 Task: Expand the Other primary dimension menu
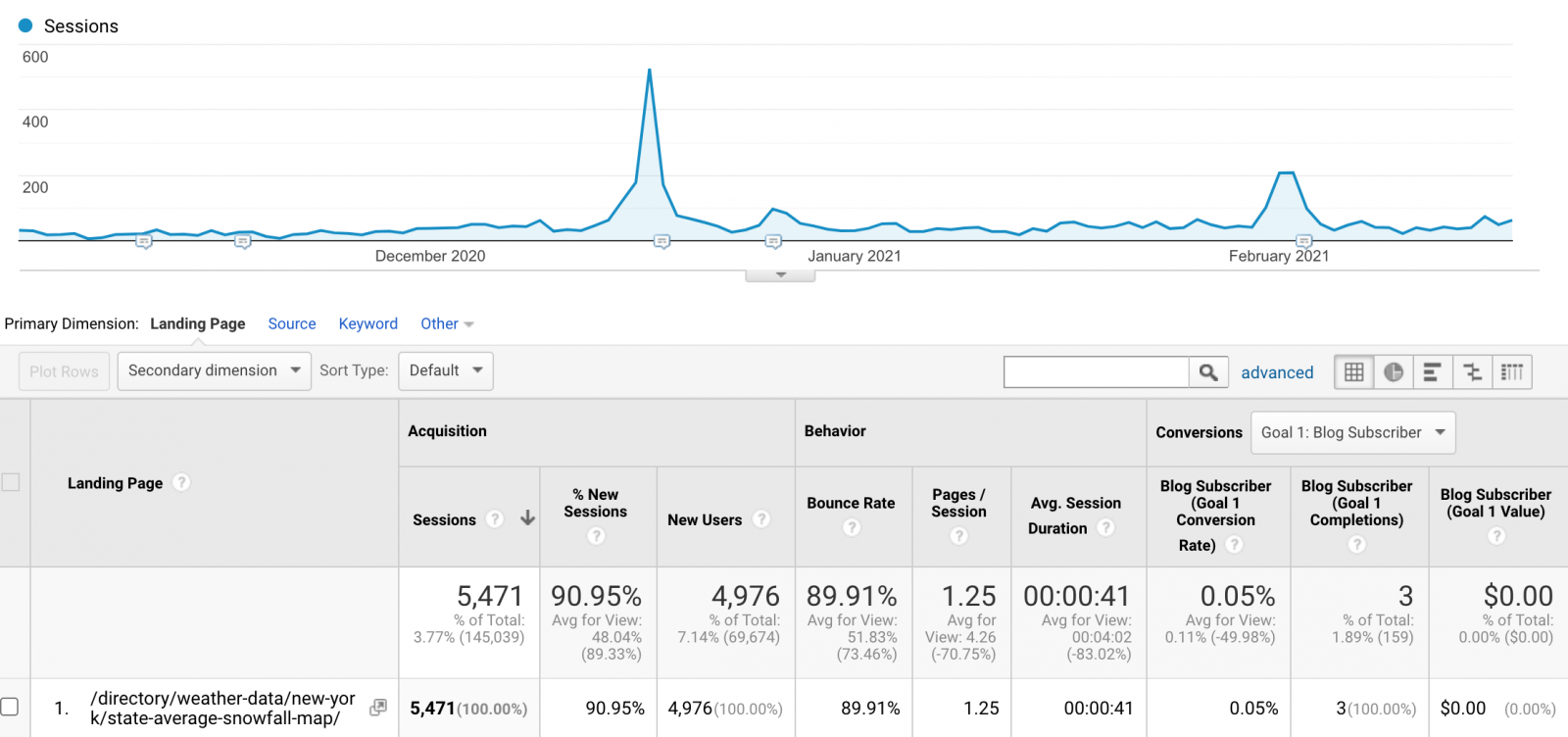point(447,323)
